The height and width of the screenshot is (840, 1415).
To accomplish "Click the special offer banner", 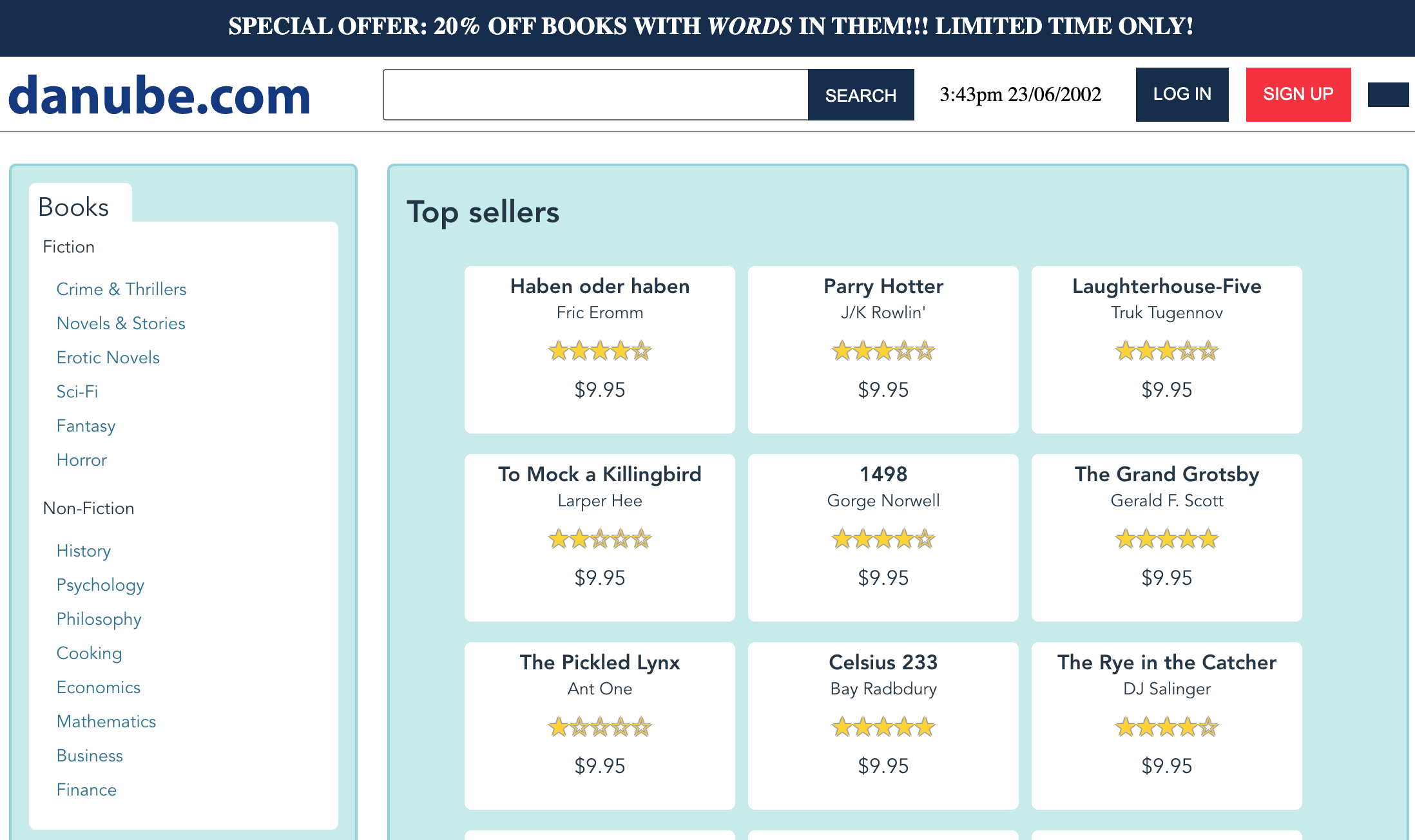I will pyautogui.click(x=707, y=27).
